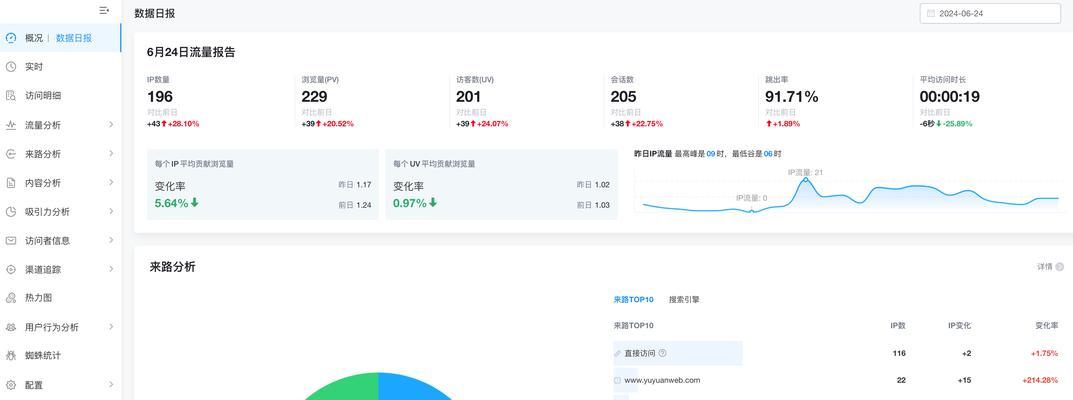Open the 实时 menu item
Image resolution: width=1073 pixels, height=400 pixels.
tap(61, 67)
